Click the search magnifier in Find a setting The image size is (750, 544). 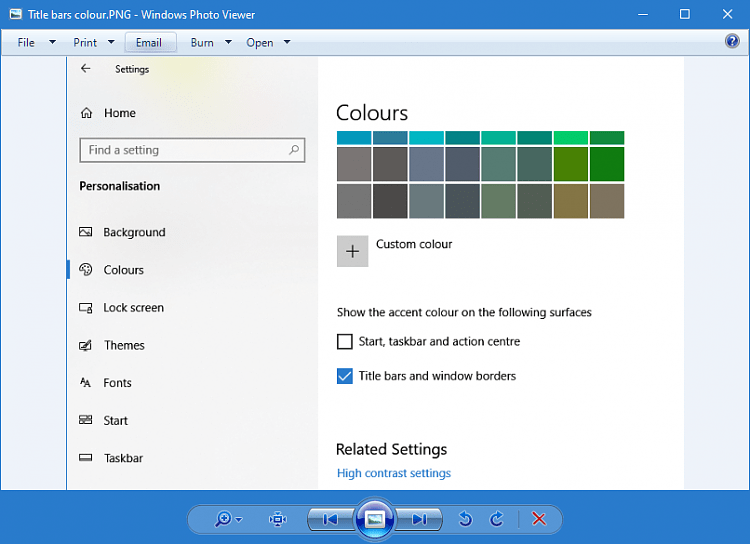(x=294, y=150)
